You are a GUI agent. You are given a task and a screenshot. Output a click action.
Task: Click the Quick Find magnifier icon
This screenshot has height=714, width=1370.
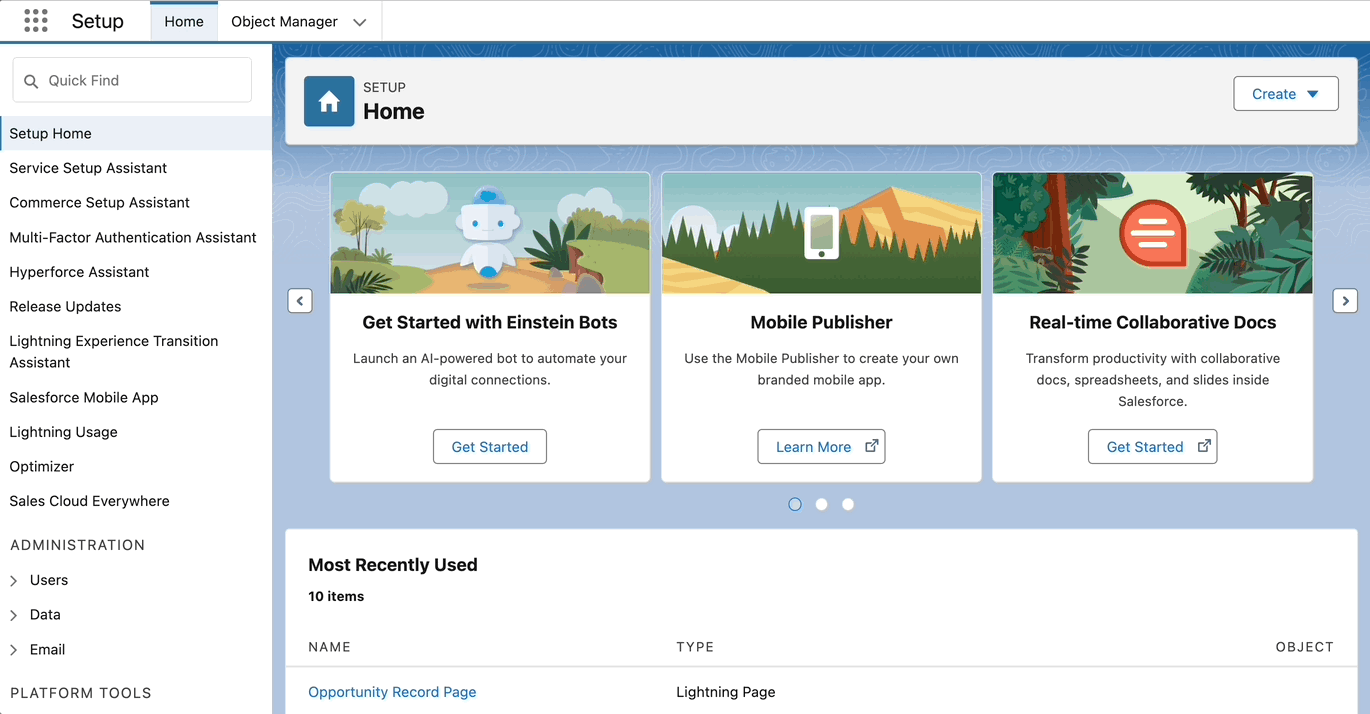(31, 81)
